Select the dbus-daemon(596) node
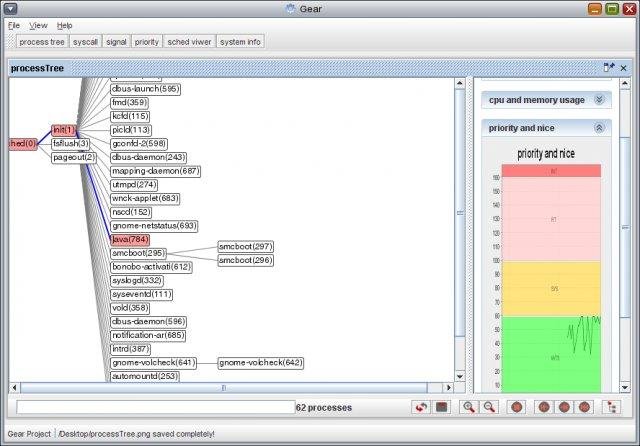The image size is (640, 446). coord(149,322)
